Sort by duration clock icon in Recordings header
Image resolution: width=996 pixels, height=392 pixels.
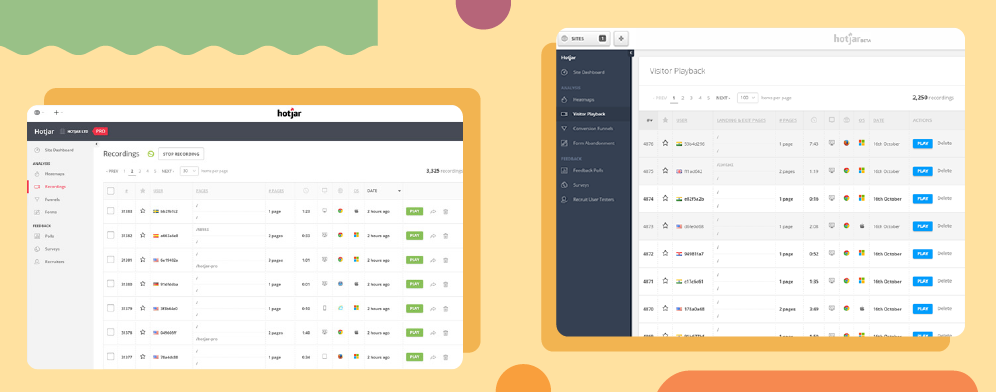(x=306, y=191)
